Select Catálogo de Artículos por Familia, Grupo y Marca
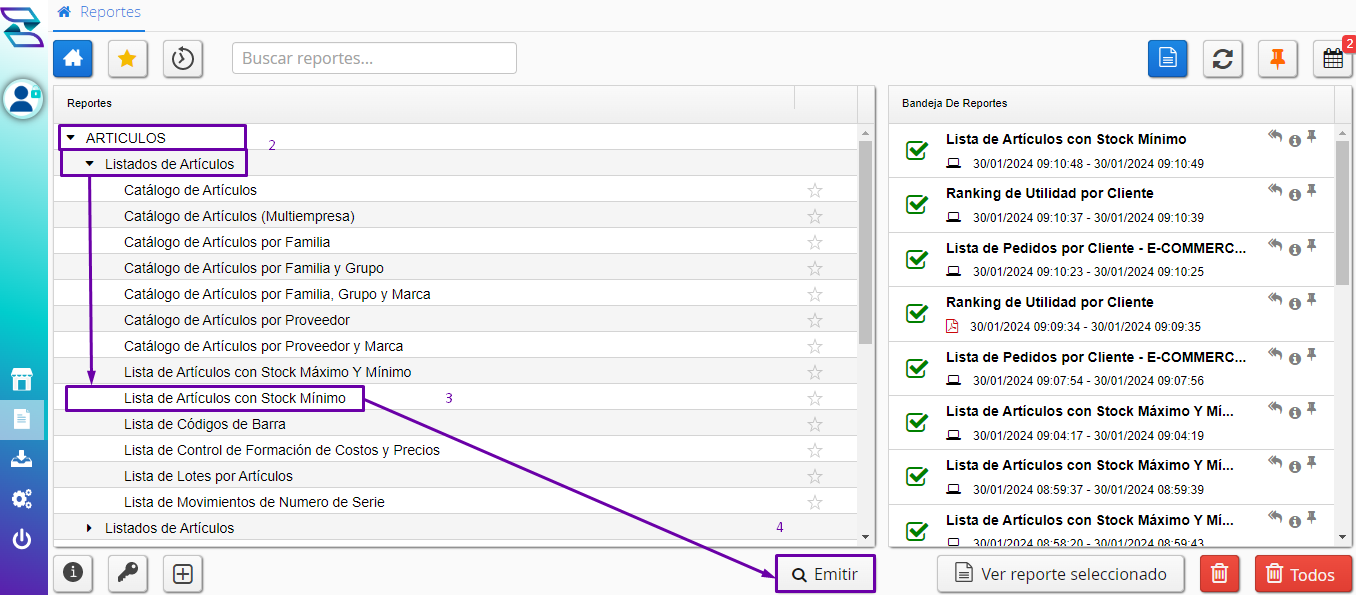Viewport: 1356px width, 595px height. 277,294
